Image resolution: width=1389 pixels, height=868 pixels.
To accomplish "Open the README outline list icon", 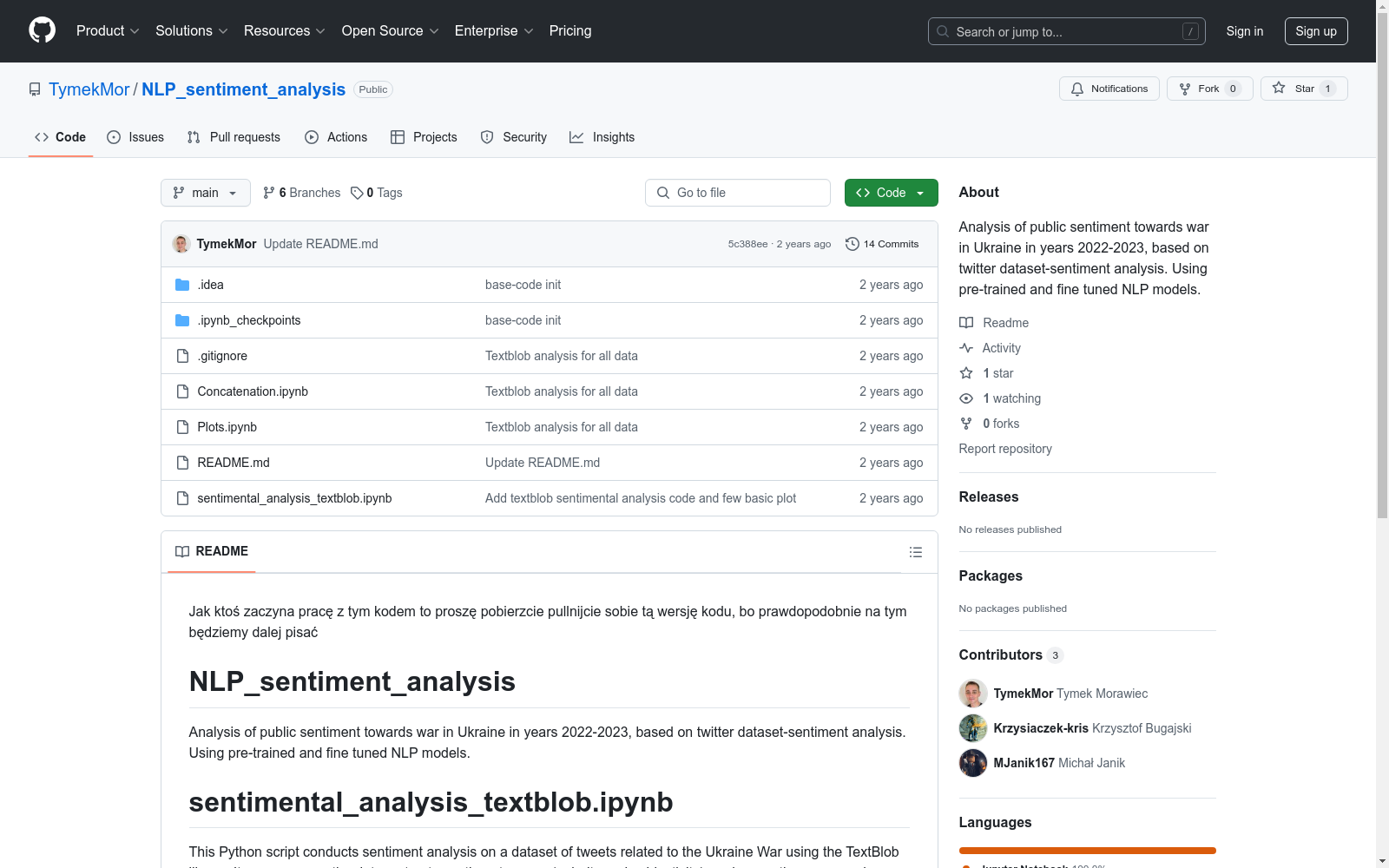I will click(x=915, y=551).
